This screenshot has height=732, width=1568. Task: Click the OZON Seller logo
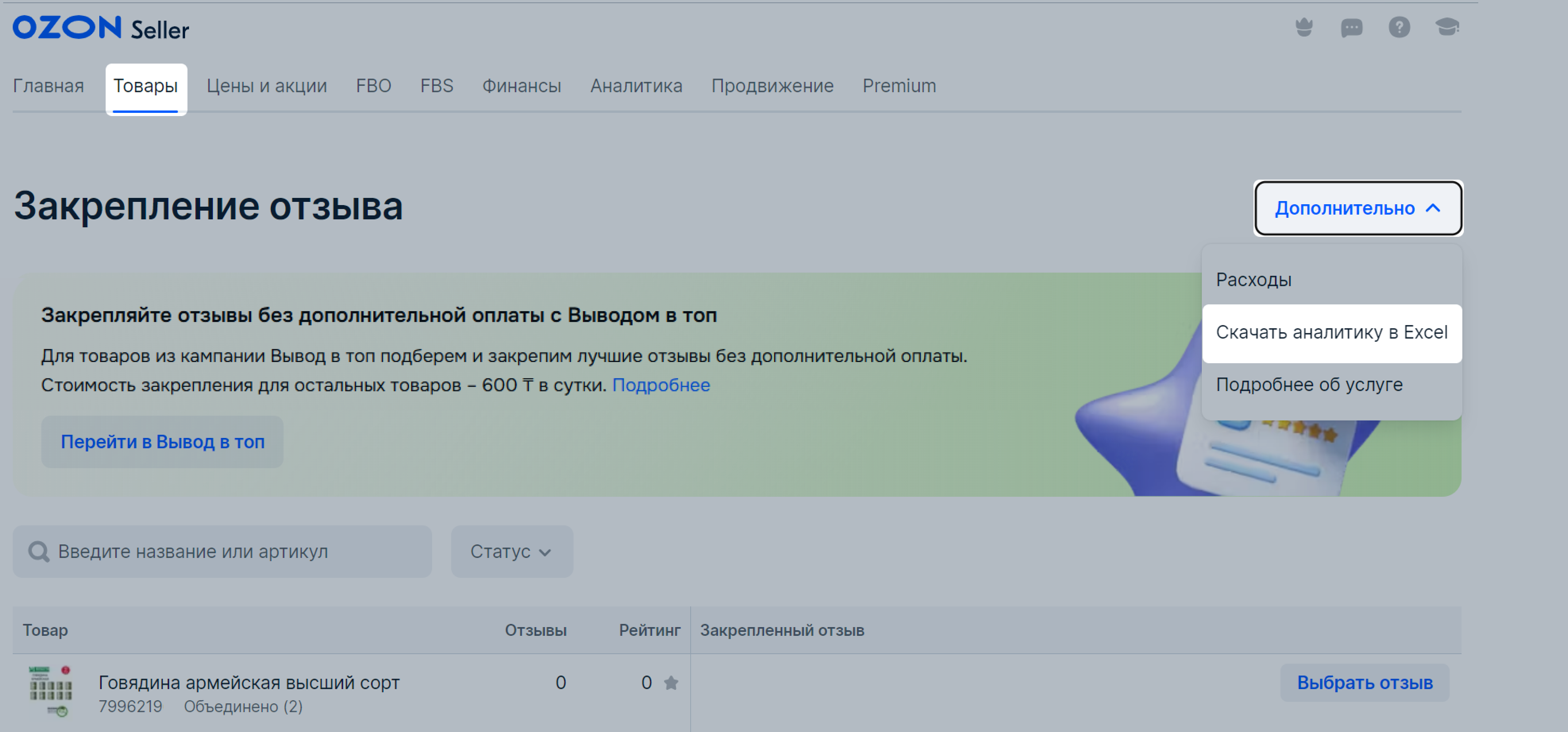(x=101, y=28)
